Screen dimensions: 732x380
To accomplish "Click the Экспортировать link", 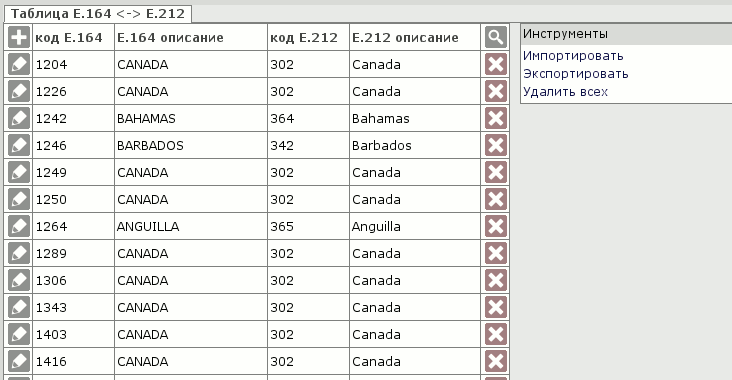I will 576,74.
